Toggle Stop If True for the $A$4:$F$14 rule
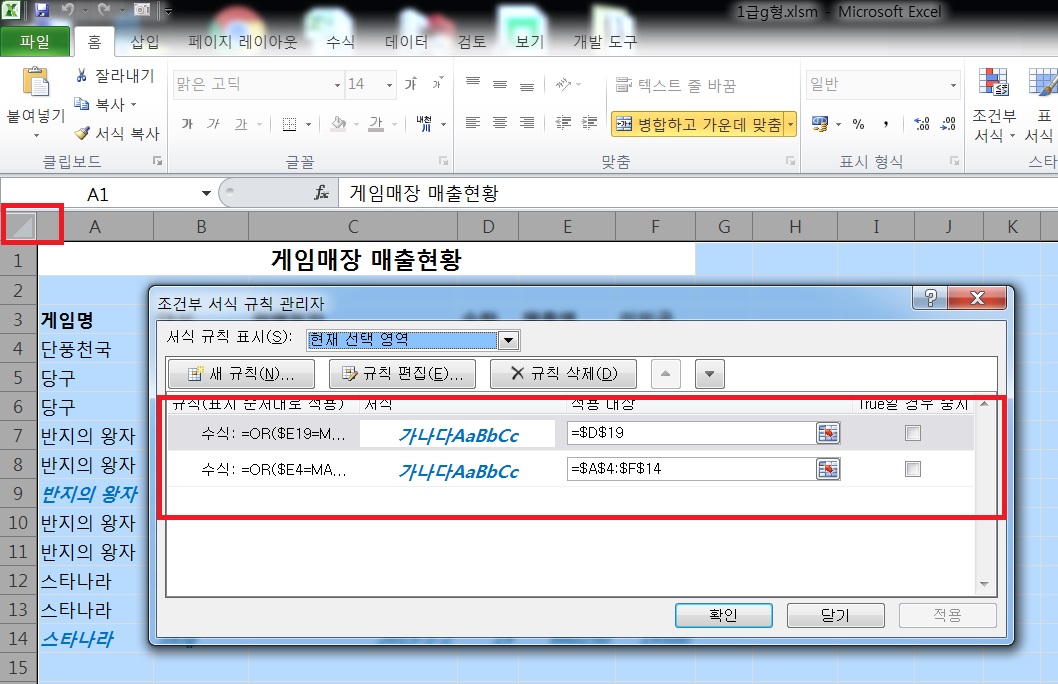The height and width of the screenshot is (684, 1058). [x=912, y=469]
